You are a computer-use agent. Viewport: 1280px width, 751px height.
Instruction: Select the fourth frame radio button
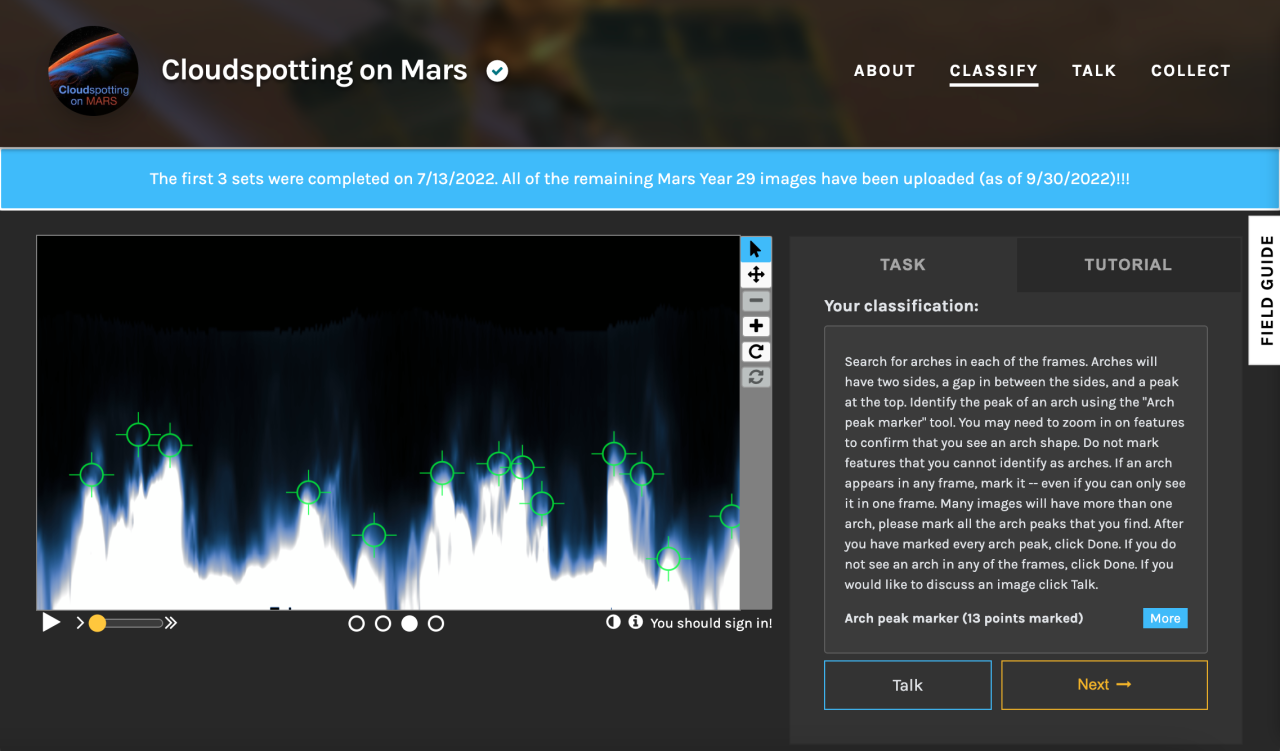pyautogui.click(x=436, y=623)
